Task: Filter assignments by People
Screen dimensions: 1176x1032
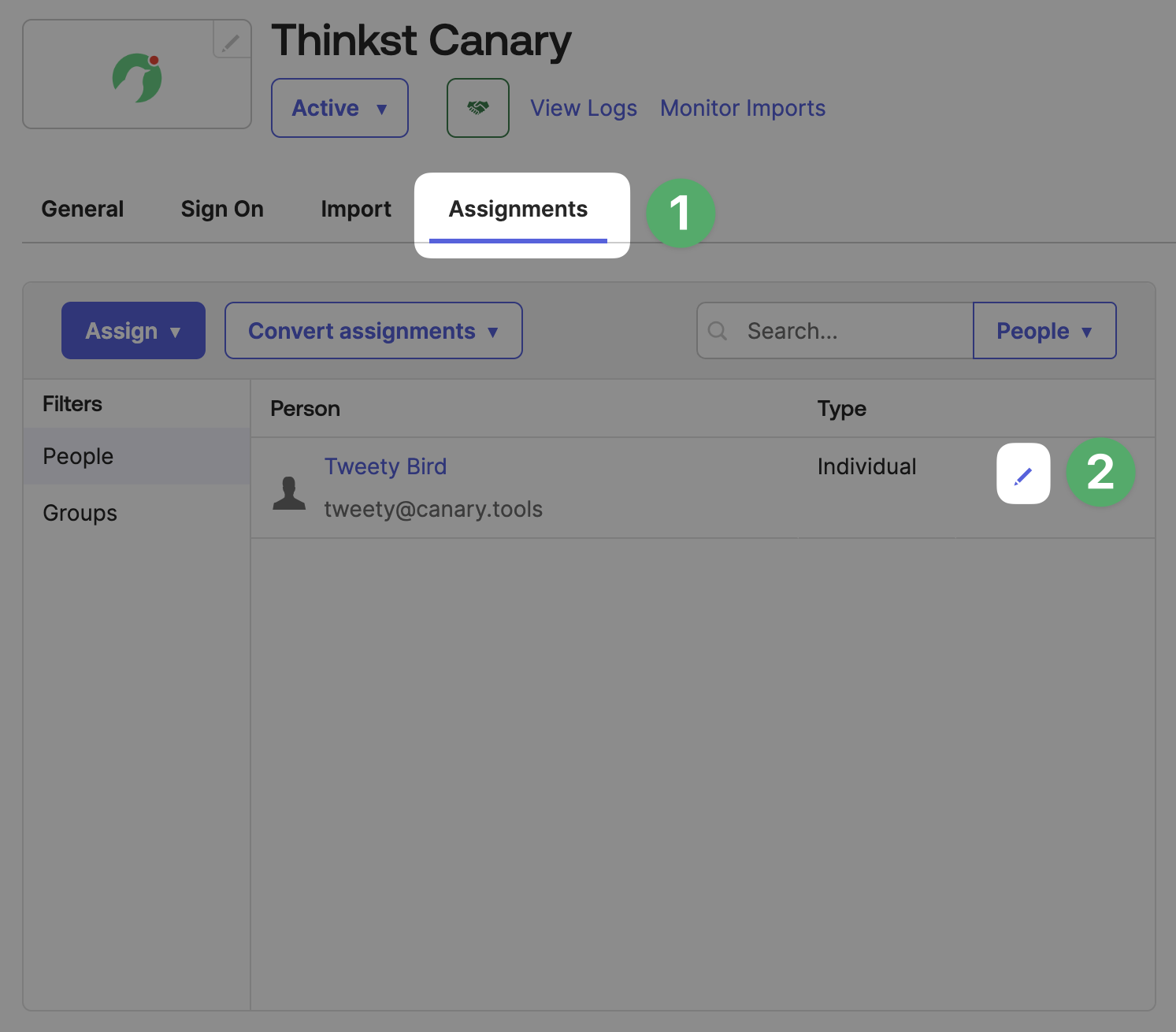Action: (x=137, y=456)
